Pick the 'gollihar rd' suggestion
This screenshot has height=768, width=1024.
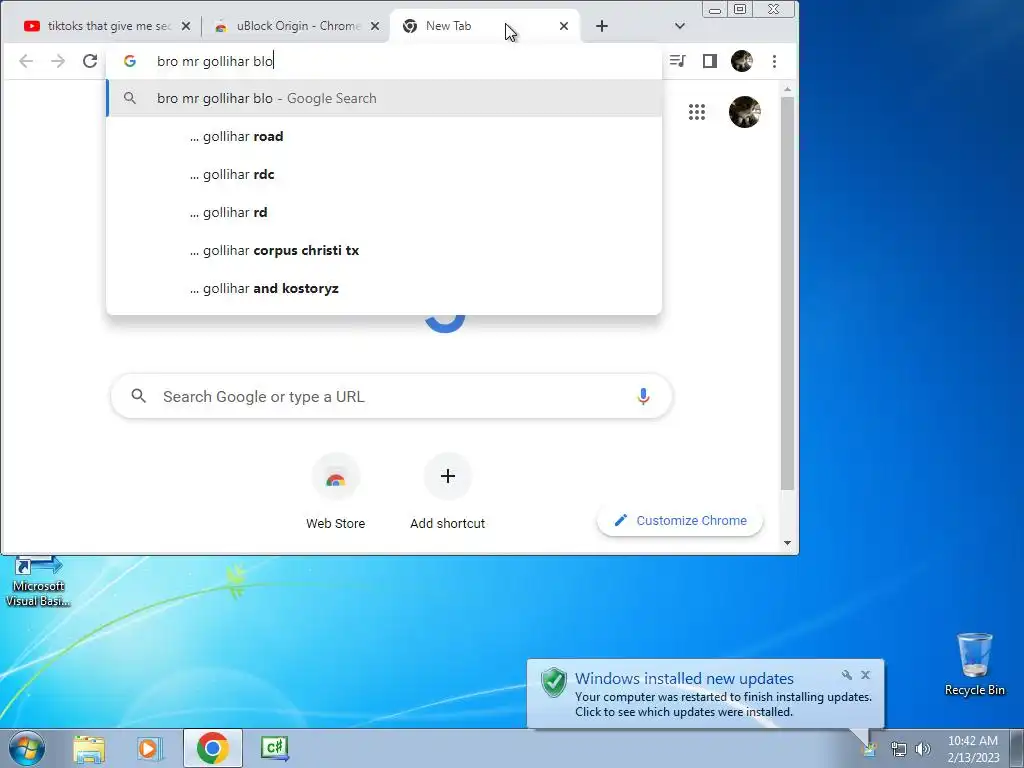coord(384,212)
